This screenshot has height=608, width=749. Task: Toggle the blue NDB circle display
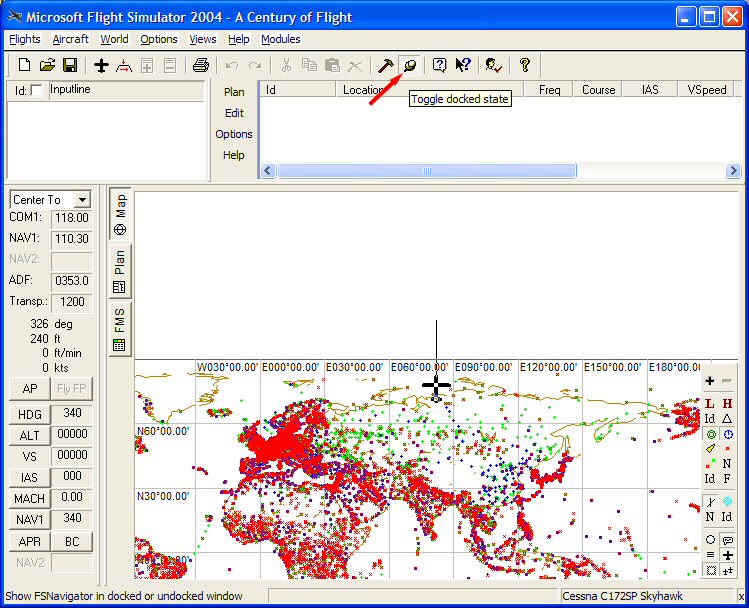(728, 434)
